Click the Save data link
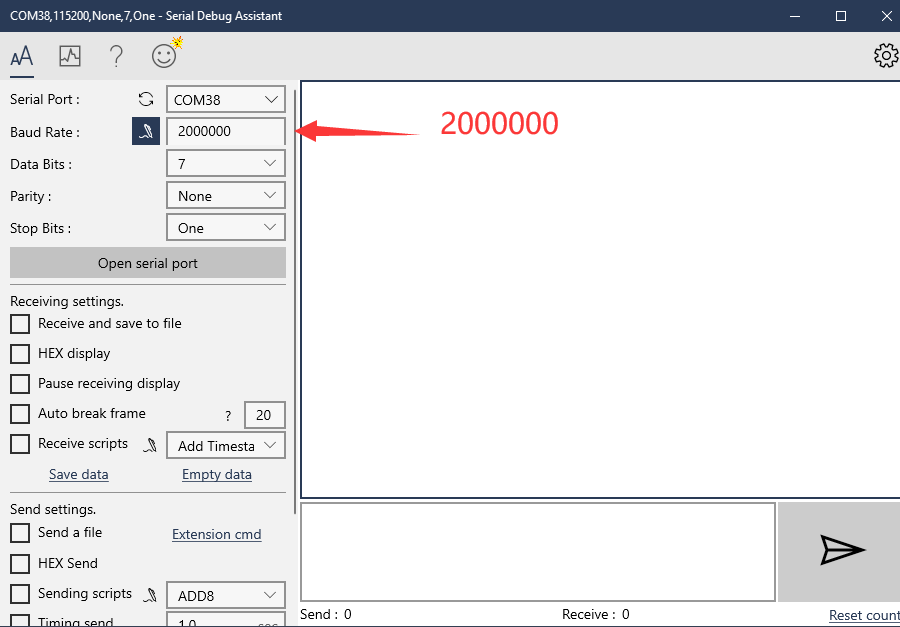 pos(79,474)
